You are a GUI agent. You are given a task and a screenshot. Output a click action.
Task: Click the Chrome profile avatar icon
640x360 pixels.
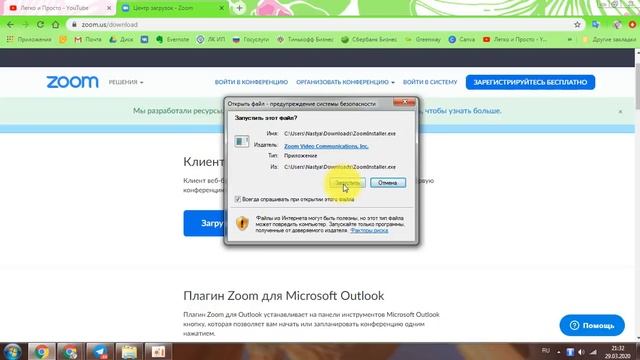tap(617, 24)
